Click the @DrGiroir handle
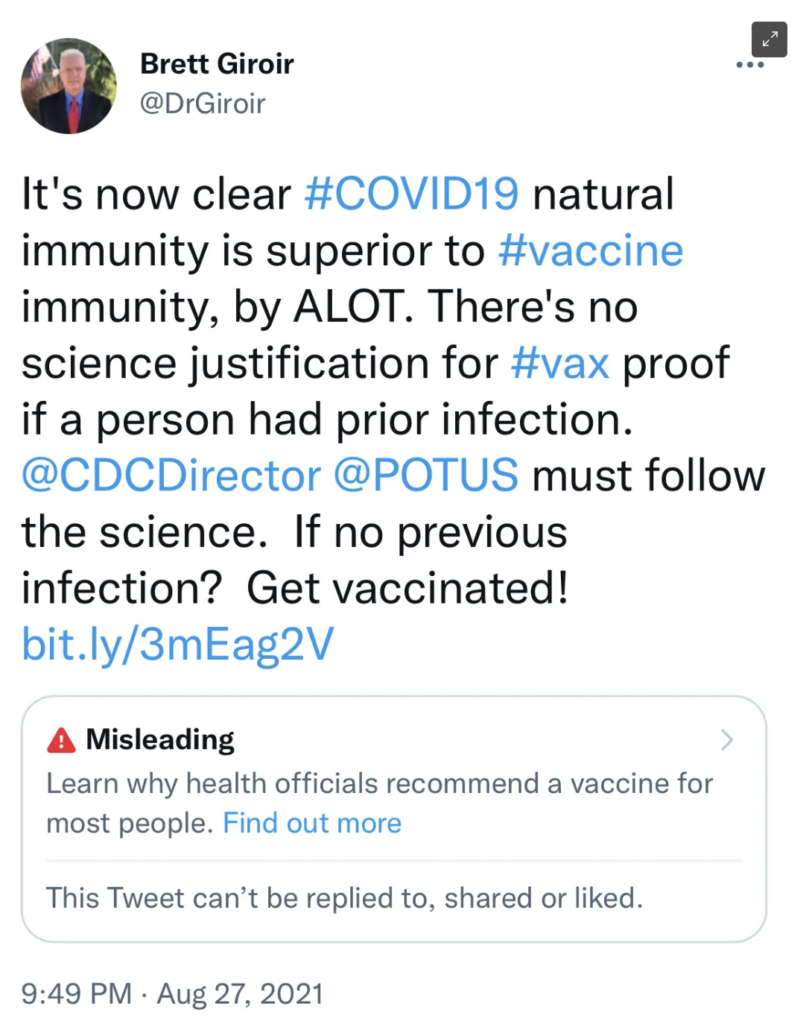The height and width of the screenshot is (1024, 806). tap(203, 102)
